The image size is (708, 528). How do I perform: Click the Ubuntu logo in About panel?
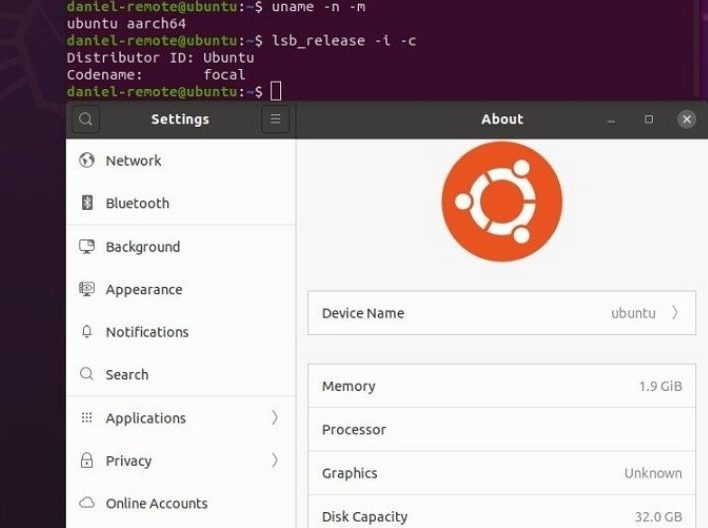point(502,201)
